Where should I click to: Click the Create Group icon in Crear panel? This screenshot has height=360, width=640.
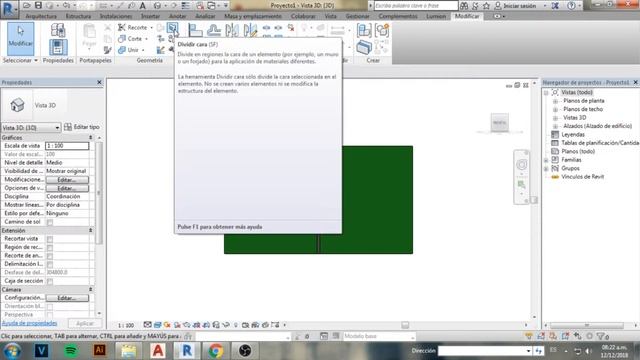click(382, 30)
